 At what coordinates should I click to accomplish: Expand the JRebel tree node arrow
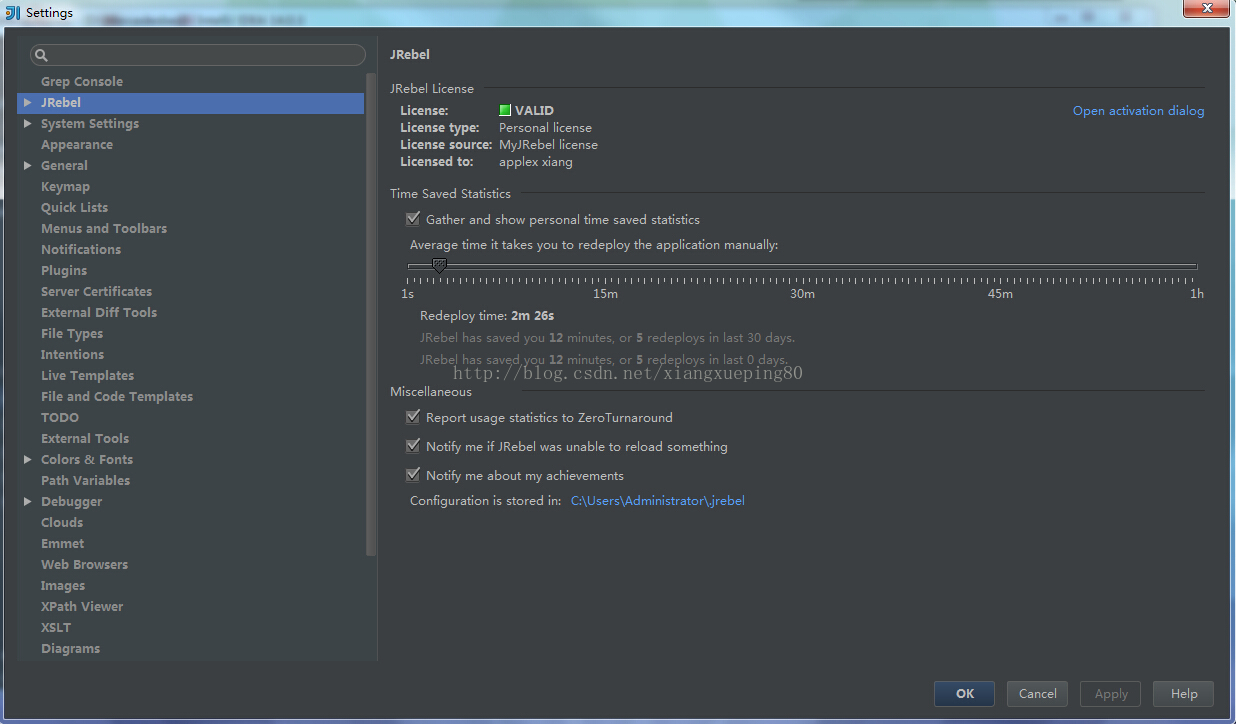(x=28, y=103)
